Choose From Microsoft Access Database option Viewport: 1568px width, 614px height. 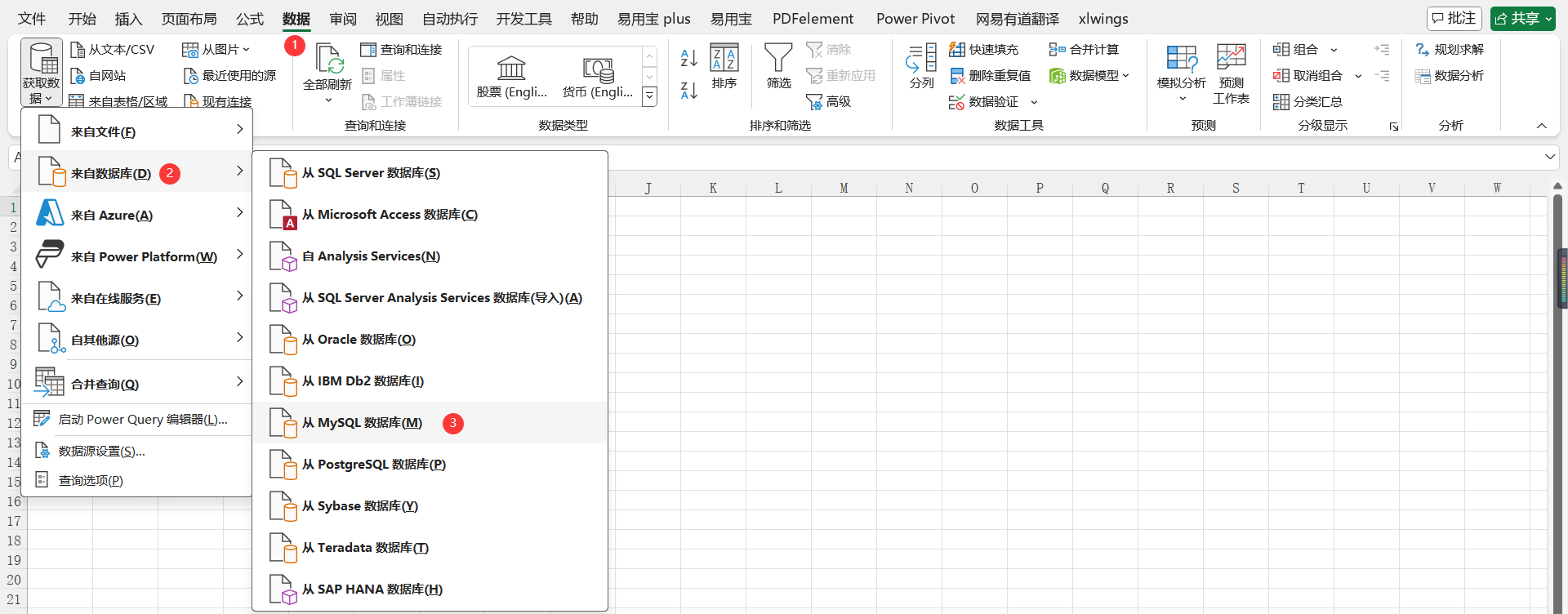tap(430, 214)
